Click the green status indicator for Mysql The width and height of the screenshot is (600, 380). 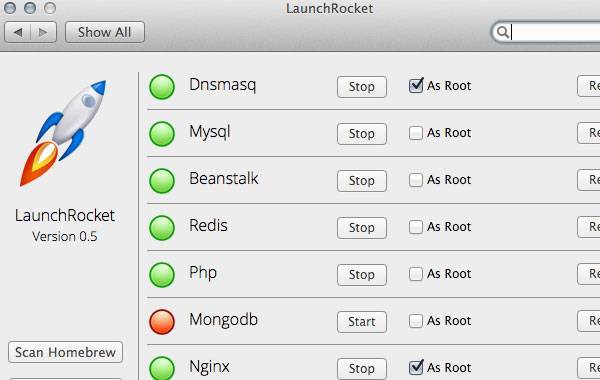tap(162, 134)
